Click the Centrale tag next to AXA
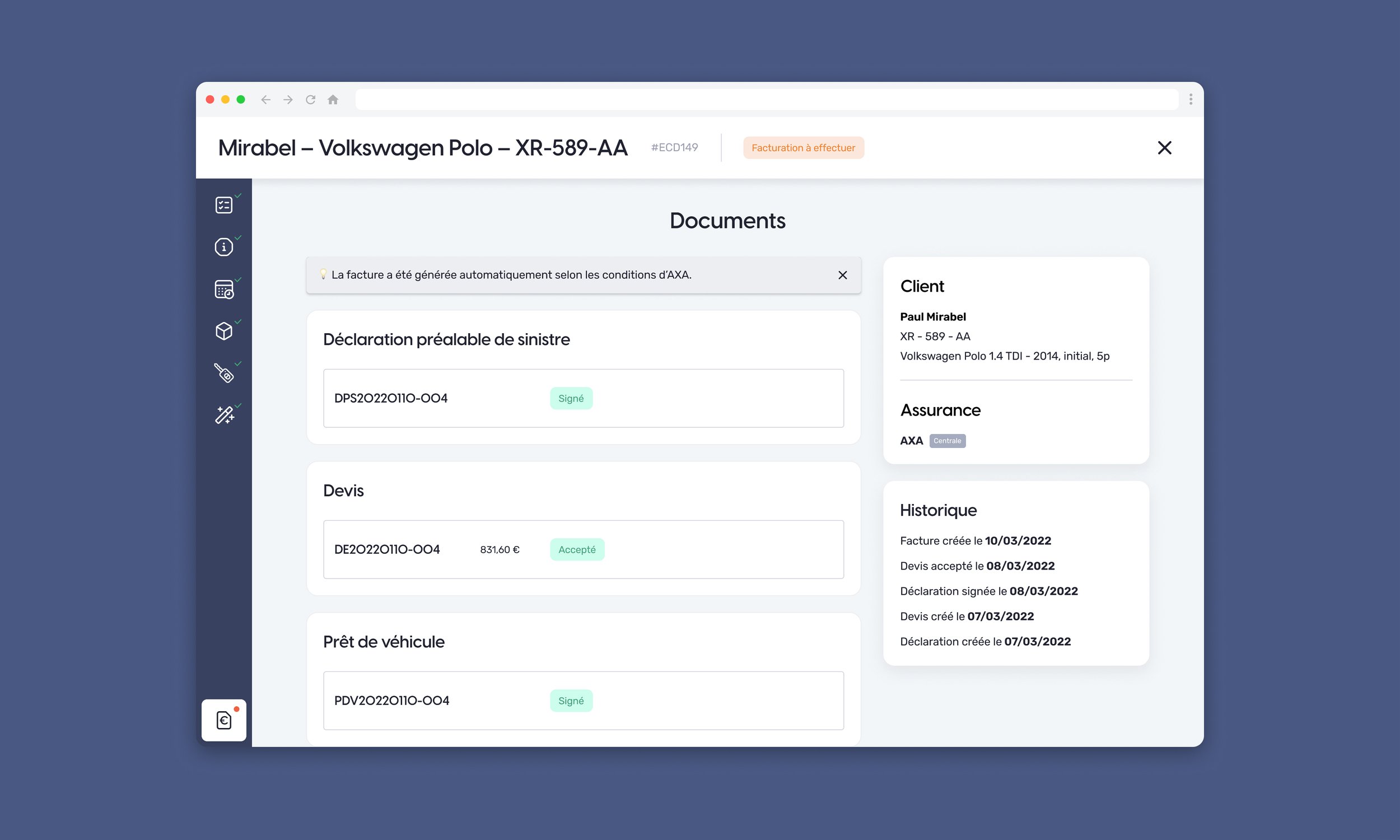Screen dimensions: 1400x840 [x=948, y=441]
